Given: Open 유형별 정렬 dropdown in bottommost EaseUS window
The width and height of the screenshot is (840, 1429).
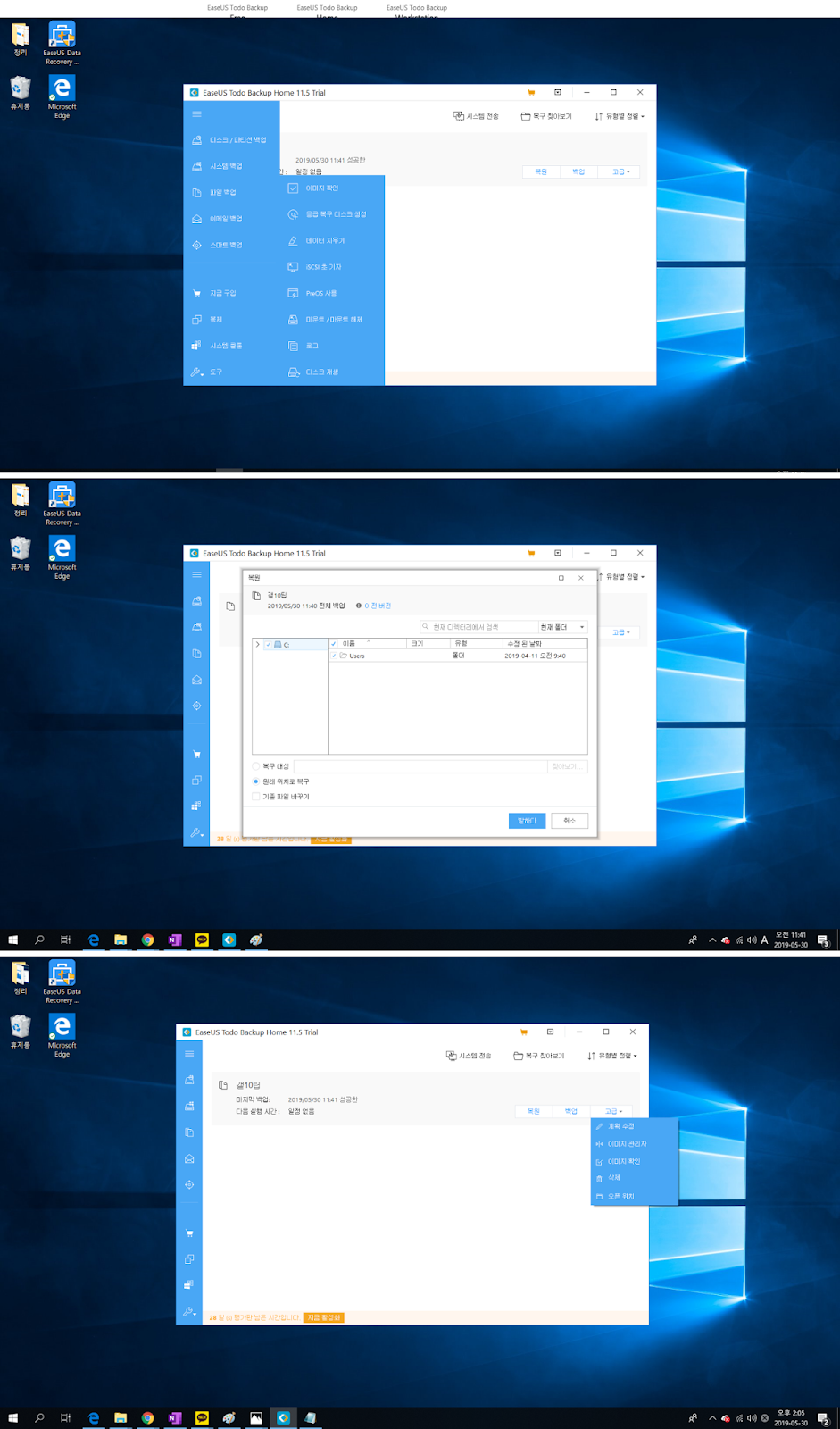Looking at the screenshot, I should point(612,1056).
